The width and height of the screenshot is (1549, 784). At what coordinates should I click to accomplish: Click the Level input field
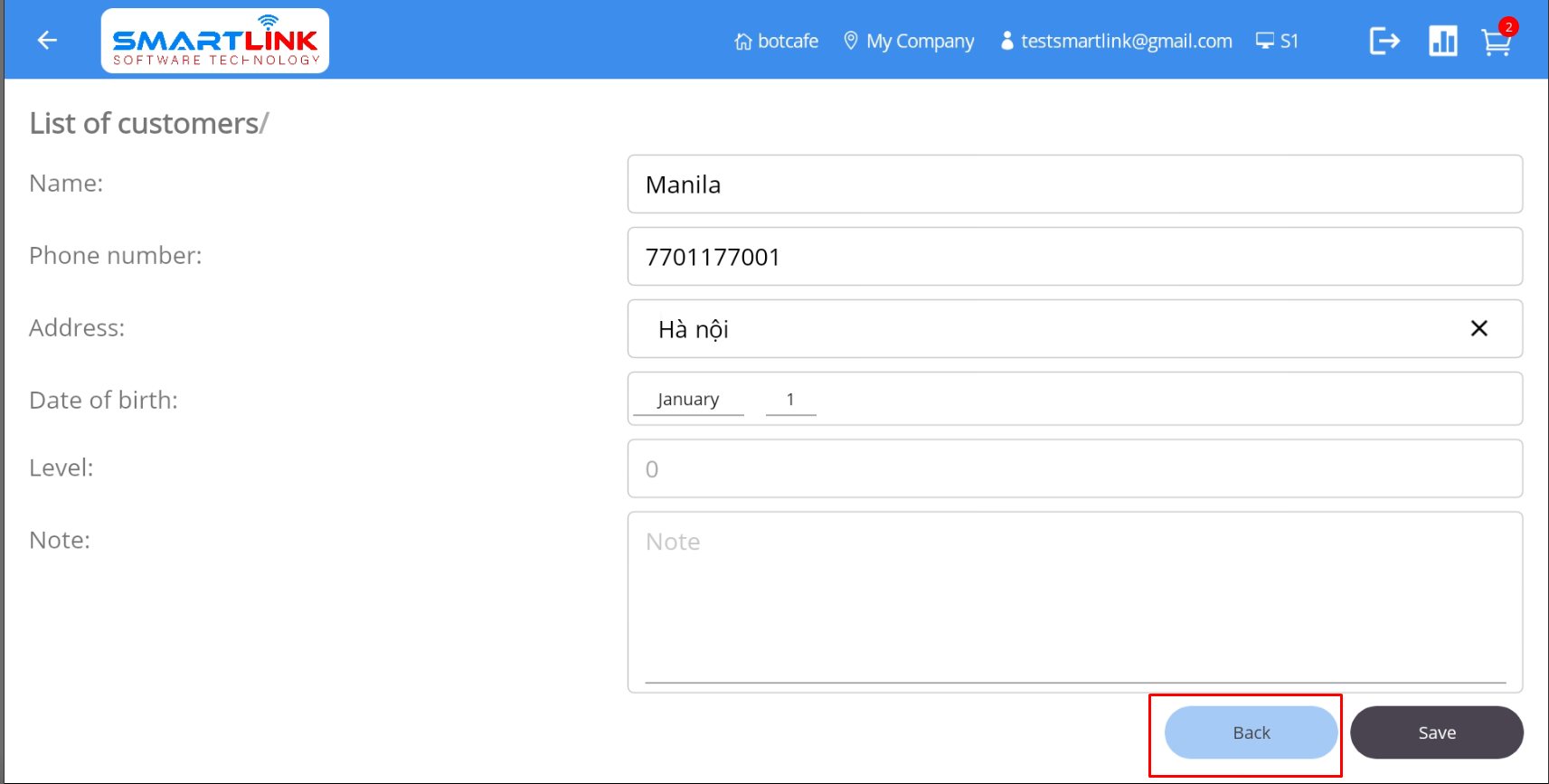[1074, 468]
